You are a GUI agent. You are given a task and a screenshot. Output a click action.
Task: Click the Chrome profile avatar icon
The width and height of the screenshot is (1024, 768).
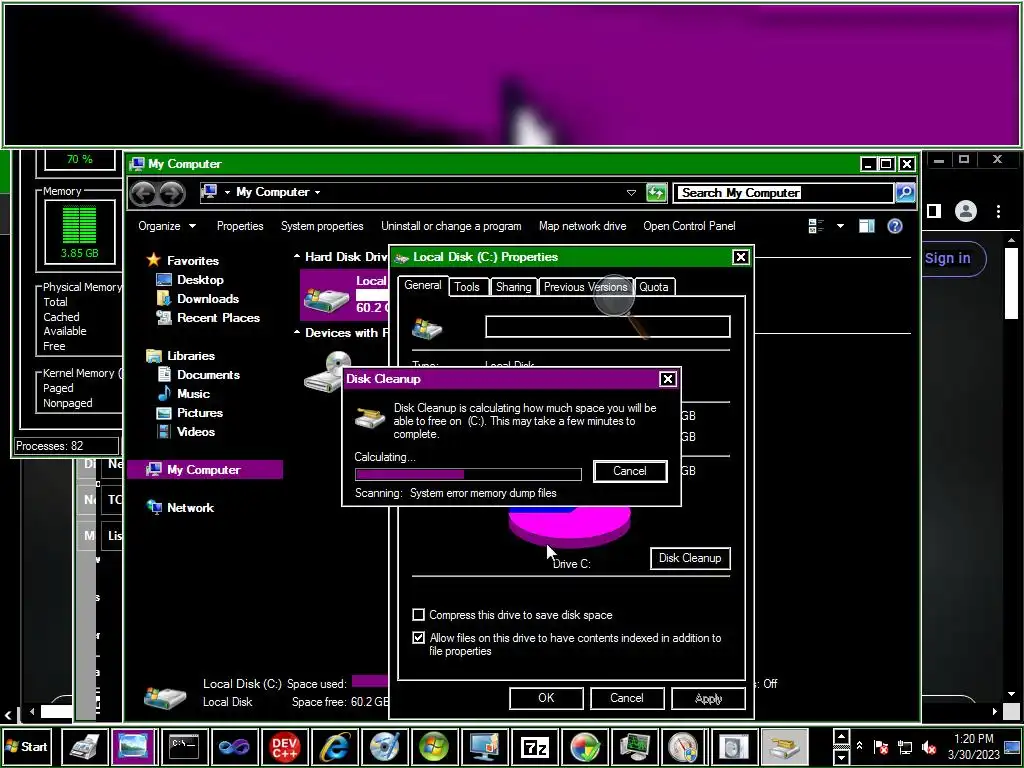(x=965, y=211)
